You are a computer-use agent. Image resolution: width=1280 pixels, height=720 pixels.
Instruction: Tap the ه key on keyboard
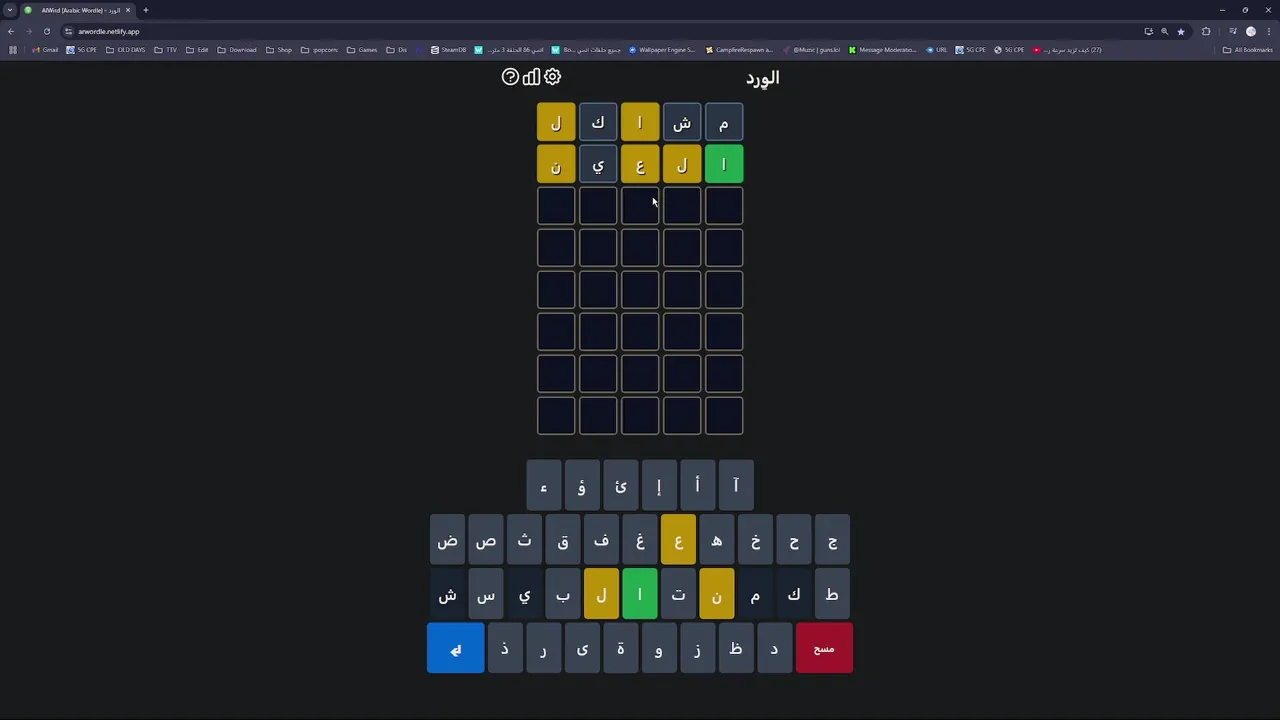click(717, 540)
